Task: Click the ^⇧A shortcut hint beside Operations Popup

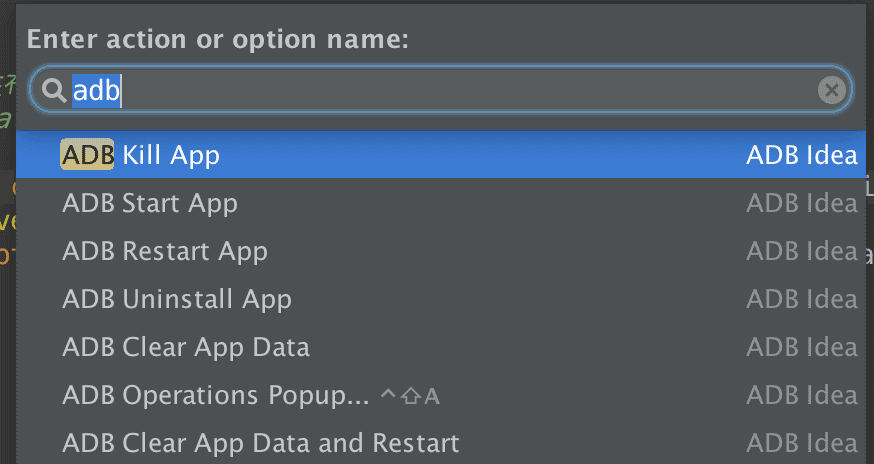Action: [410, 396]
